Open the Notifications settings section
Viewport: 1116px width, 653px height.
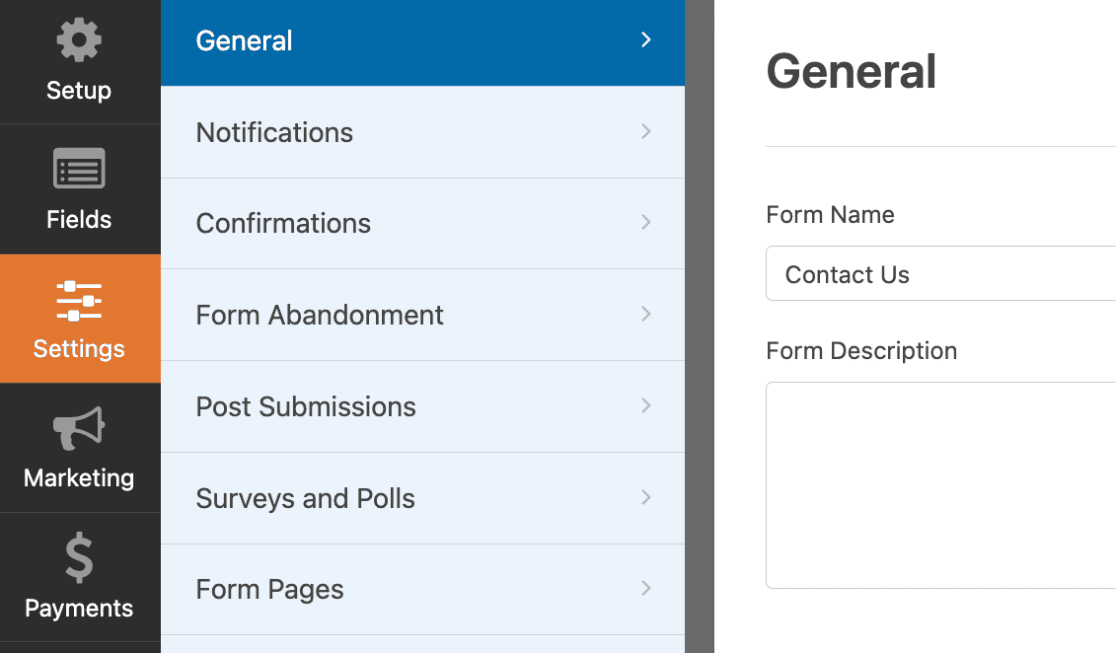[423, 132]
